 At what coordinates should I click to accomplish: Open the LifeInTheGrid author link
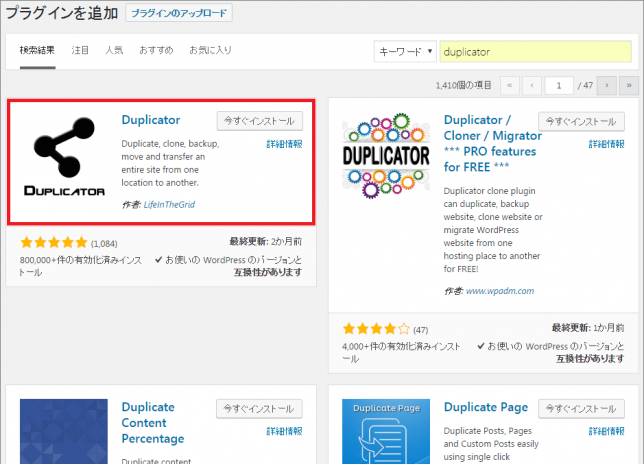[x=169, y=204]
